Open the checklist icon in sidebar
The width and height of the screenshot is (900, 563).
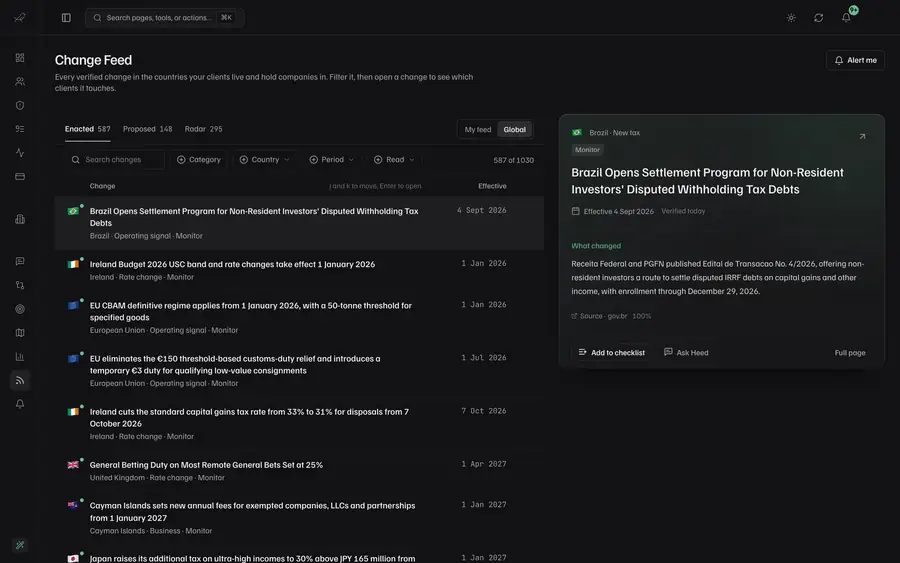(x=20, y=129)
